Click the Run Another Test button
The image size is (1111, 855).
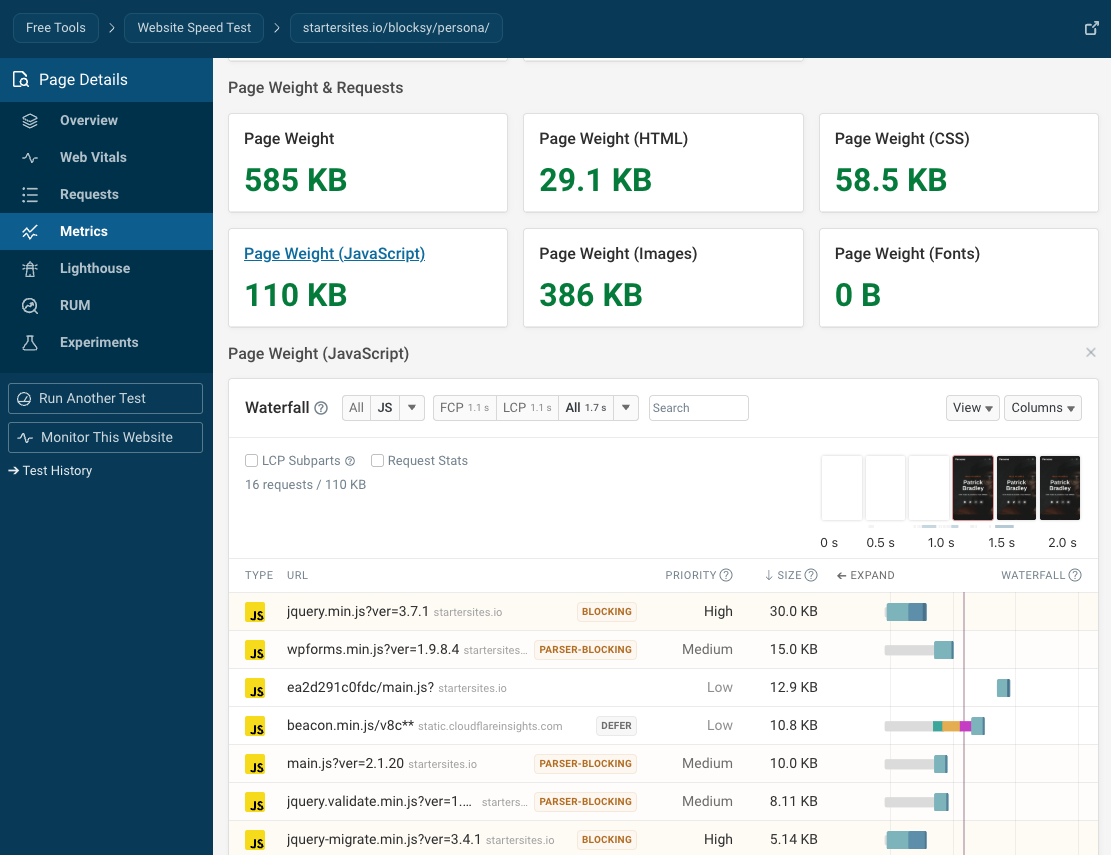click(x=105, y=398)
